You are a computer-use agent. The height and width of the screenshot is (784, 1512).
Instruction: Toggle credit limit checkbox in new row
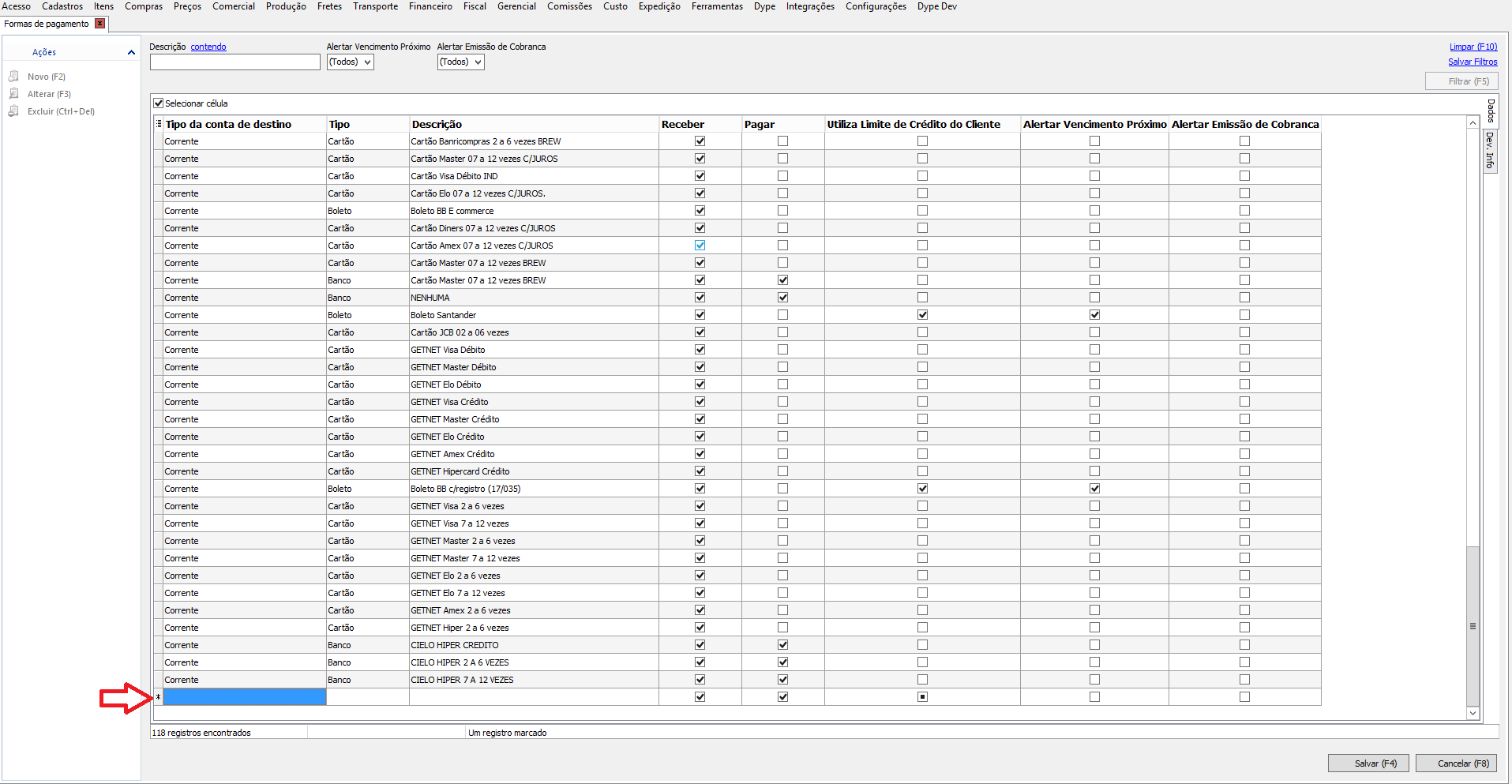click(x=922, y=697)
